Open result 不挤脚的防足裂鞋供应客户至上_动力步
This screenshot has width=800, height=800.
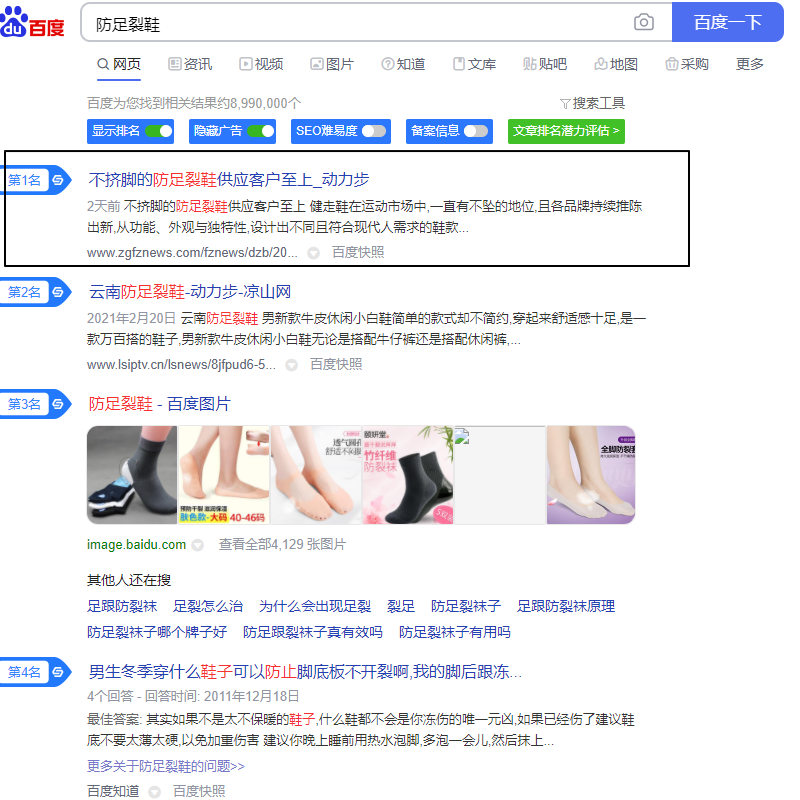(229, 180)
